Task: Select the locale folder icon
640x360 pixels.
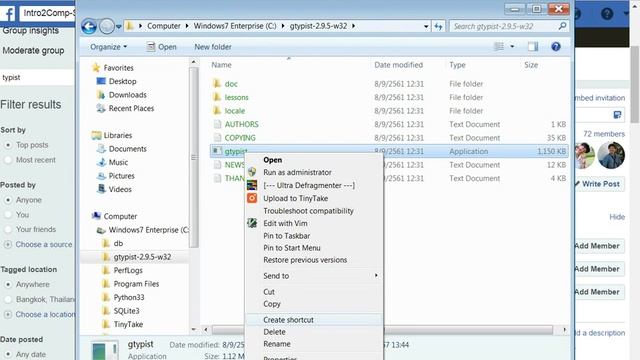Action: (217, 111)
